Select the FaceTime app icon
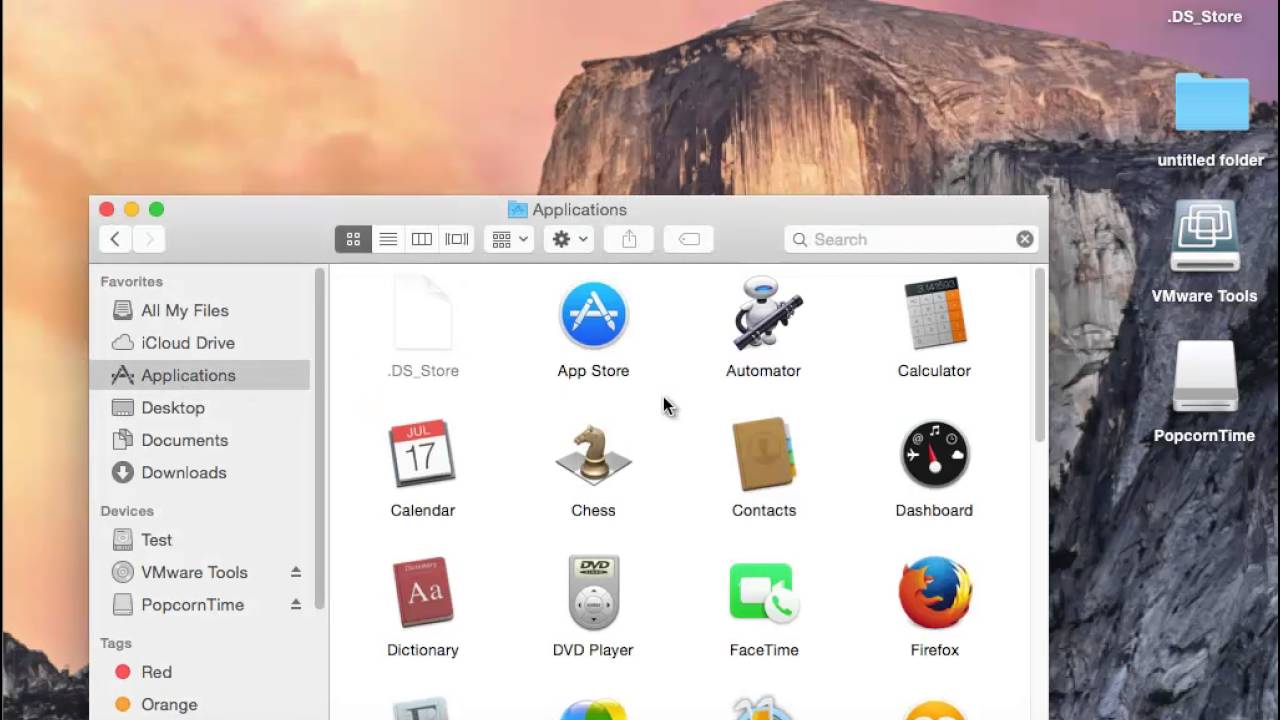 click(764, 594)
